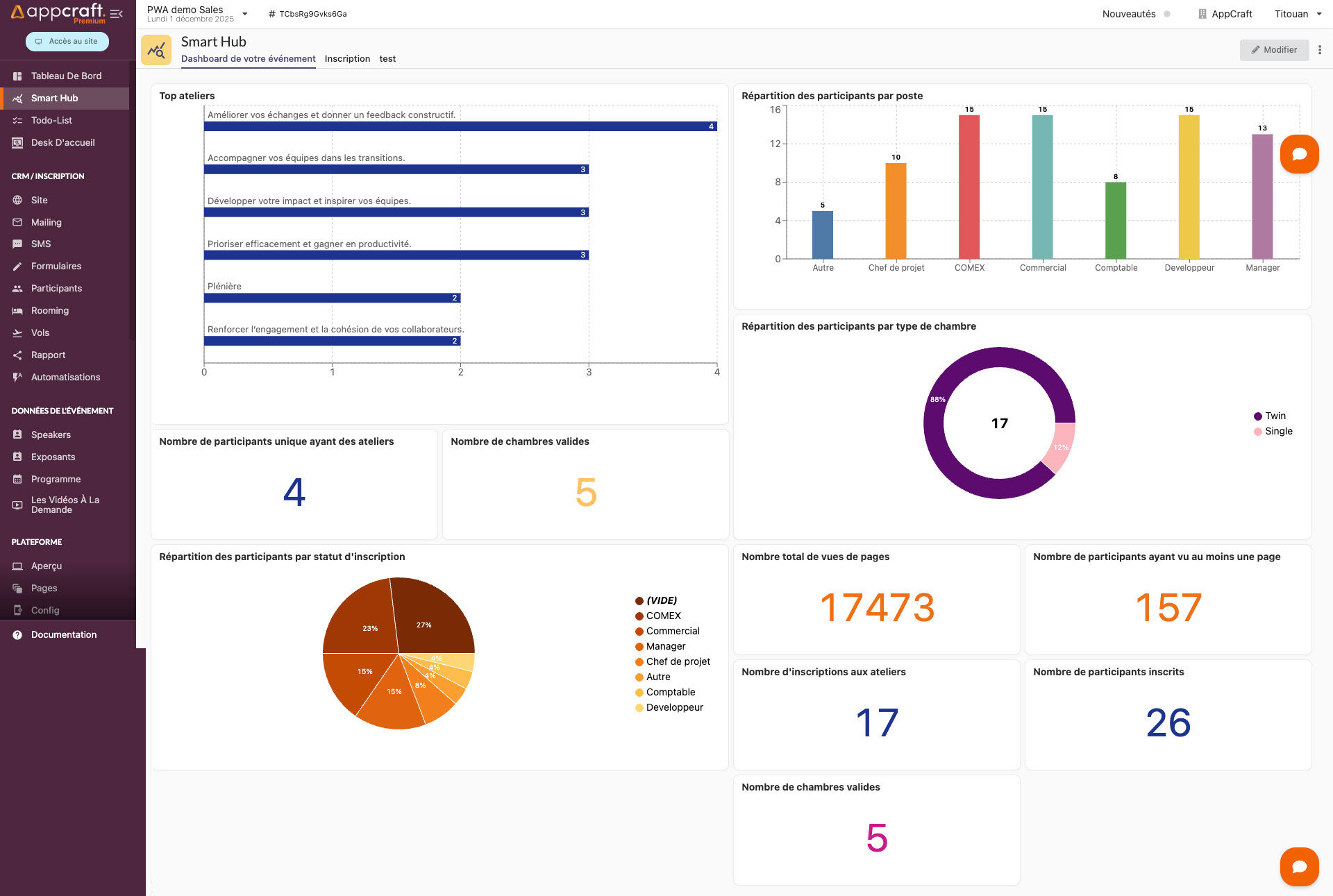1333x896 pixels.
Task: Switch to the test tab
Action: point(387,59)
